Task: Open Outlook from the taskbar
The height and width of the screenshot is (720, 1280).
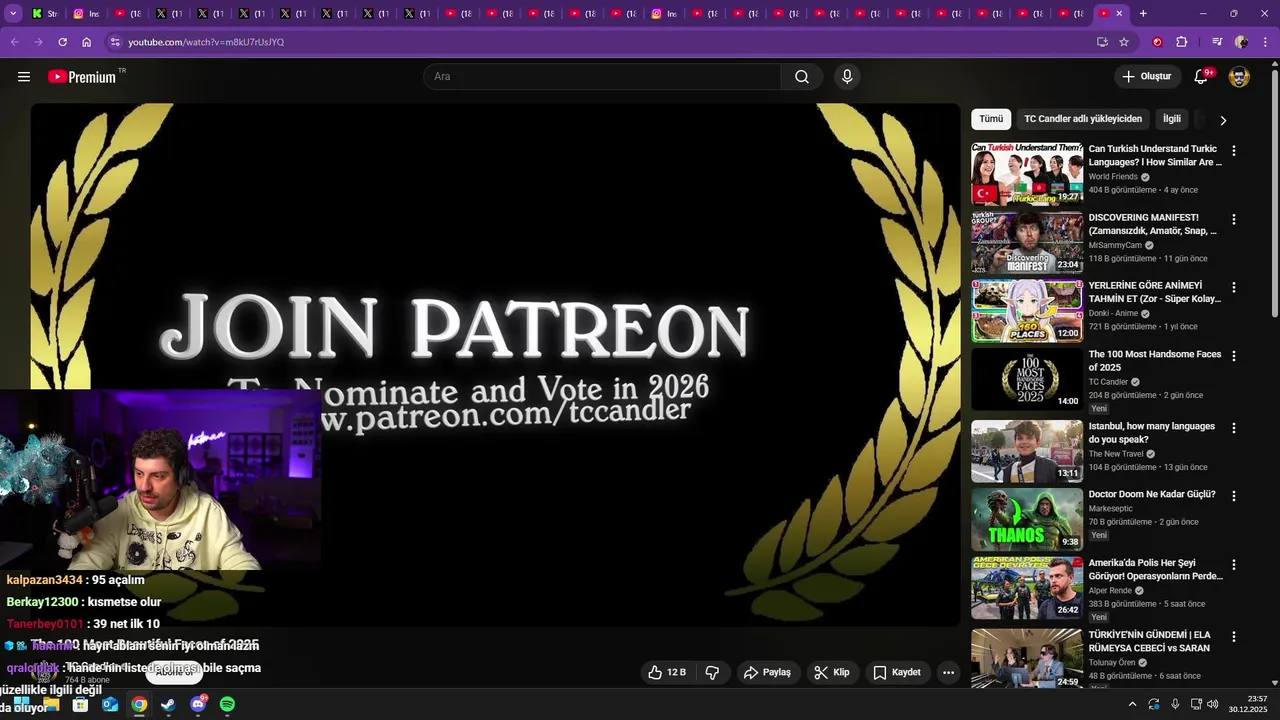Action: 110,704
